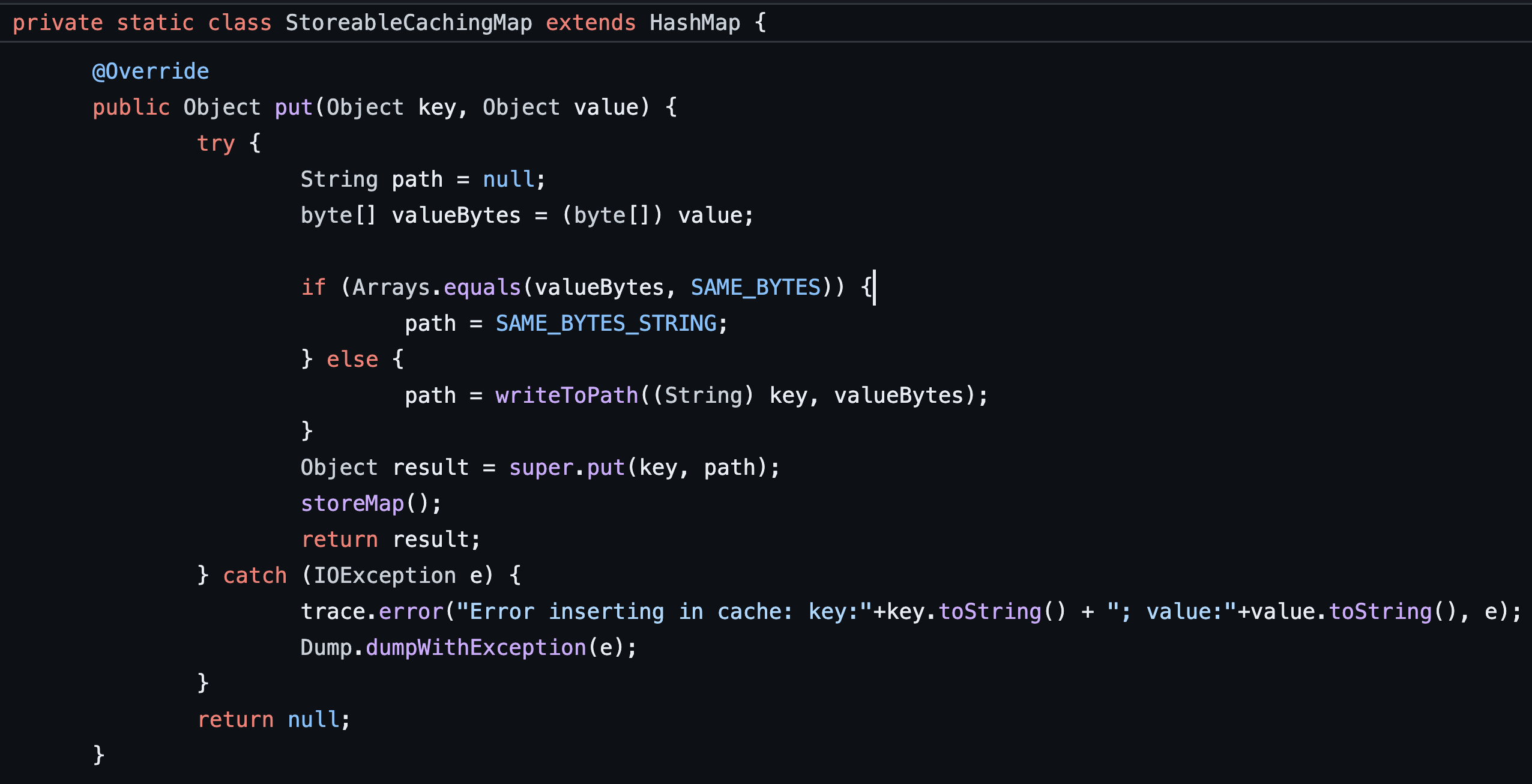Image resolution: width=1532 pixels, height=784 pixels.
Task: Click the valueBytes declaration line
Action: [527, 216]
